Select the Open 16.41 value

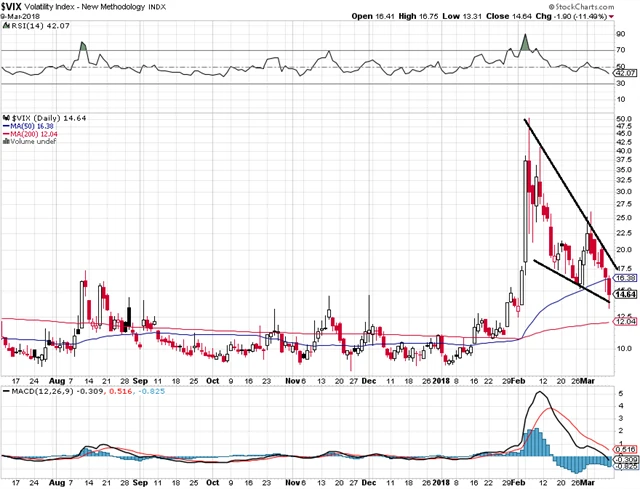[x=373, y=16]
